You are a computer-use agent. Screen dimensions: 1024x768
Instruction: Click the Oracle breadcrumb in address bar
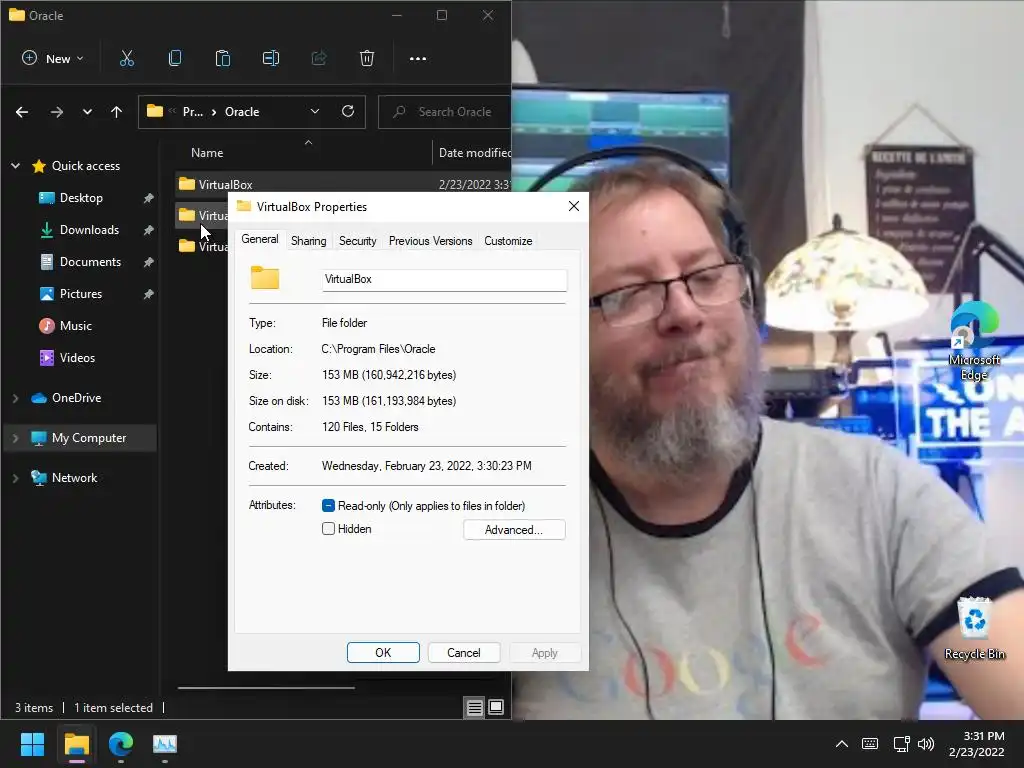tap(242, 112)
